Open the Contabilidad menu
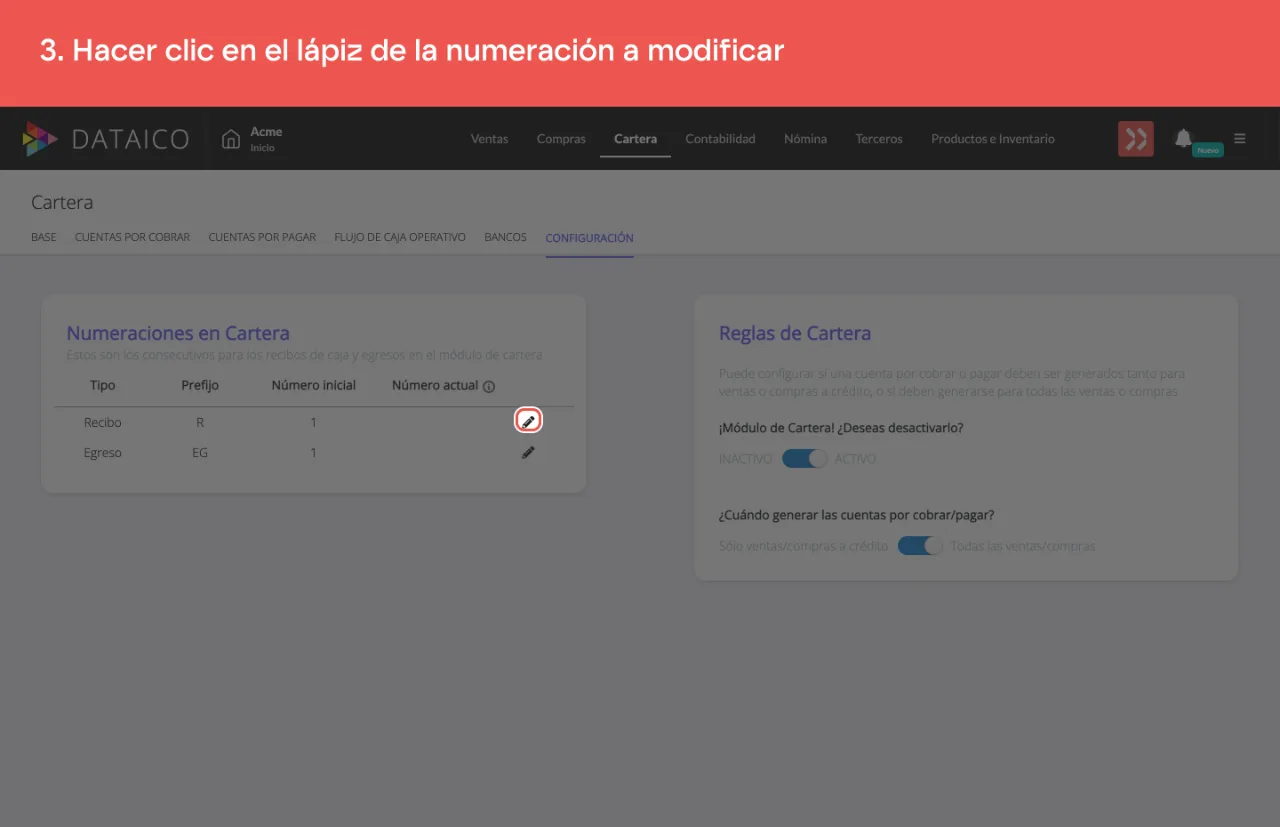Screen dimensions: 1280x827 (720, 139)
